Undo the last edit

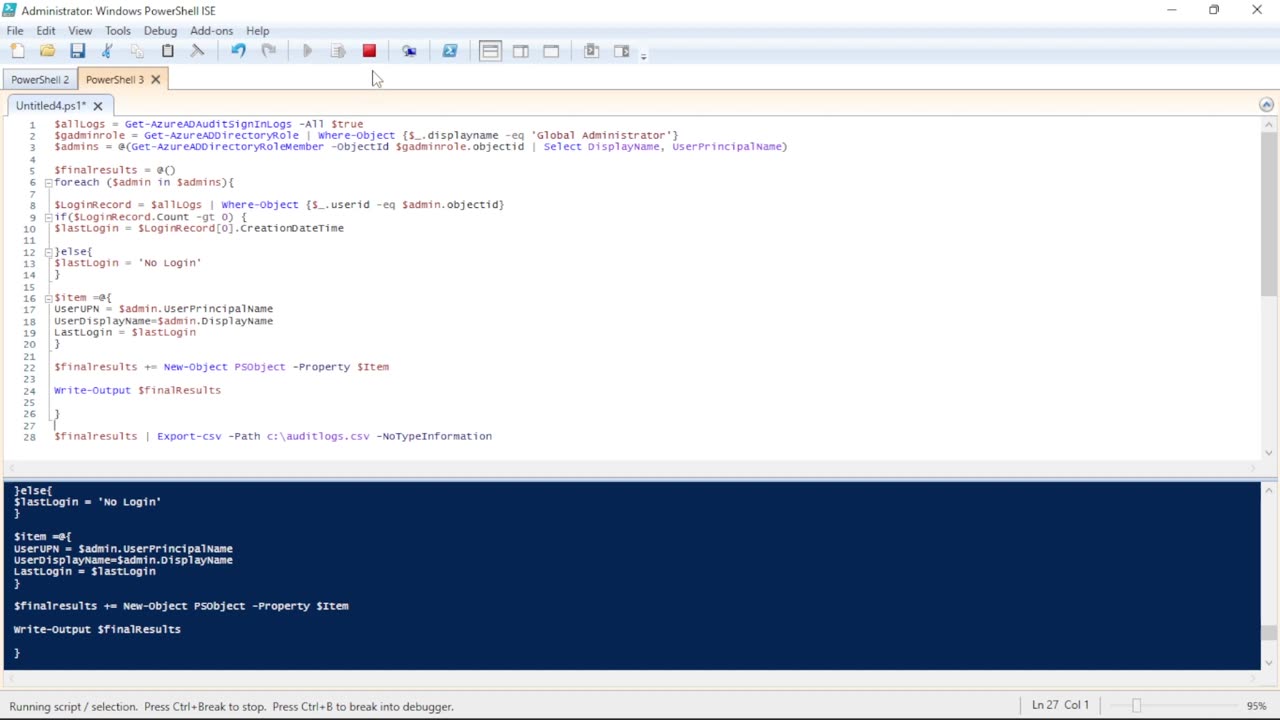coord(238,51)
